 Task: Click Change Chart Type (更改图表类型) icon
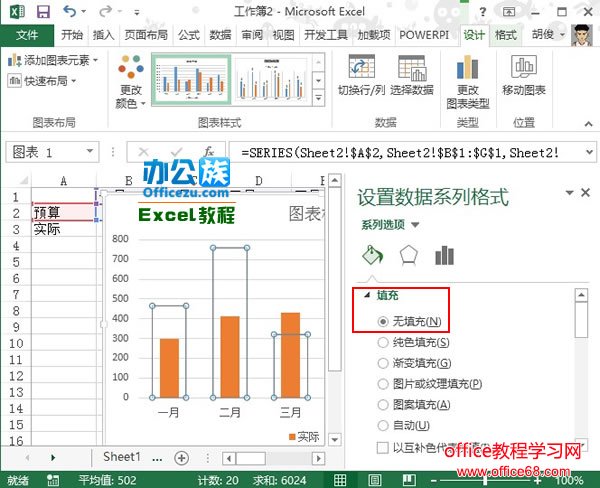pyautogui.click(x=467, y=67)
